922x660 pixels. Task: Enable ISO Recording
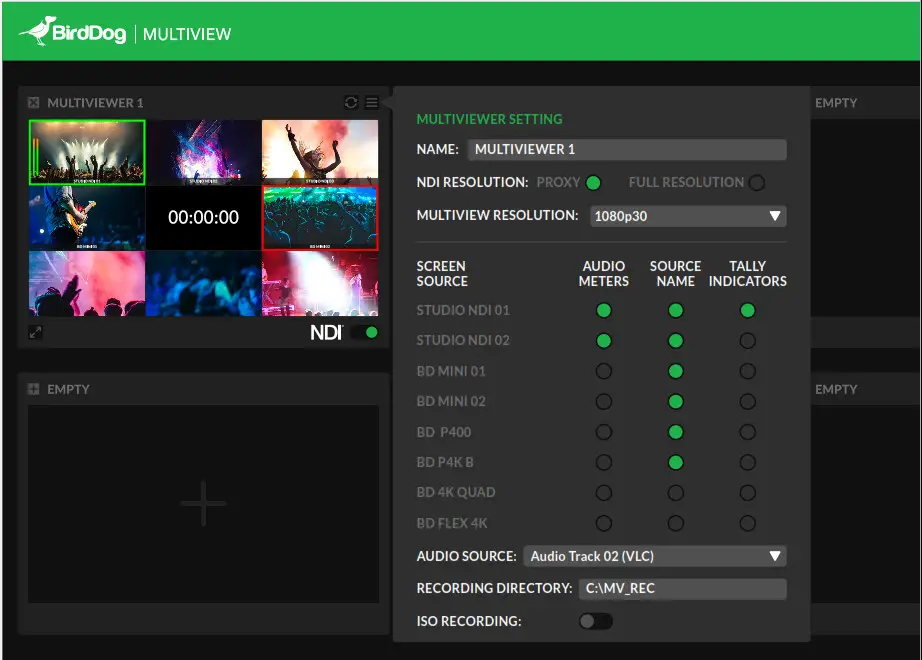click(596, 621)
